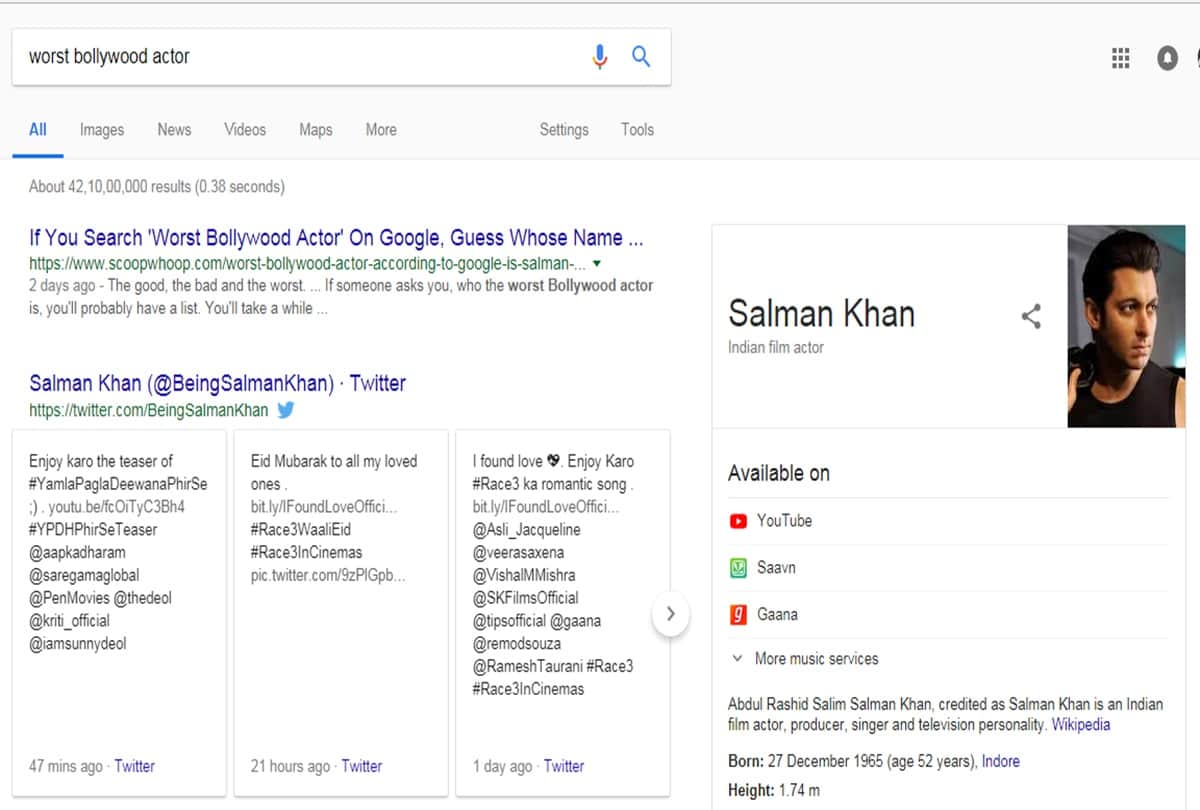This screenshot has width=1200, height=810.
Task: Open the 'Eid Mubarak' tweet card
Action: pos(341,612)
